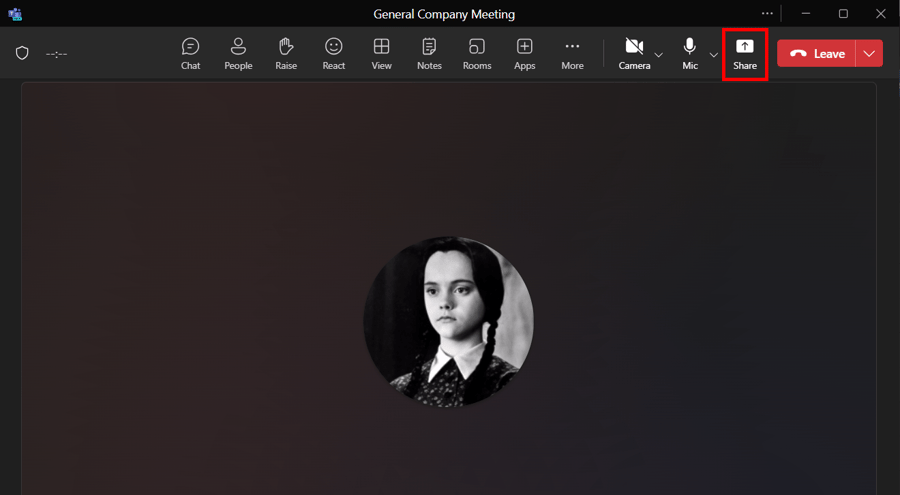This screenshot has height=495, width=900.
Task: Raise your hand in the meeting
Action: (286, 54)
